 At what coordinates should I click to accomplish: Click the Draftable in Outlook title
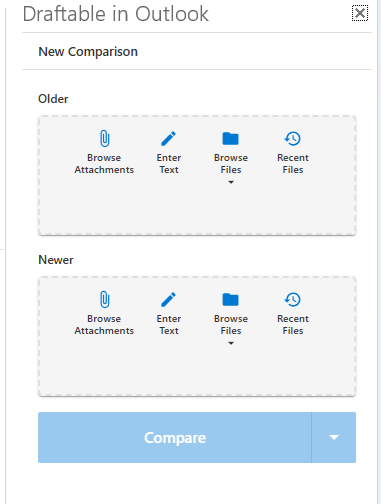coord(116,14)
